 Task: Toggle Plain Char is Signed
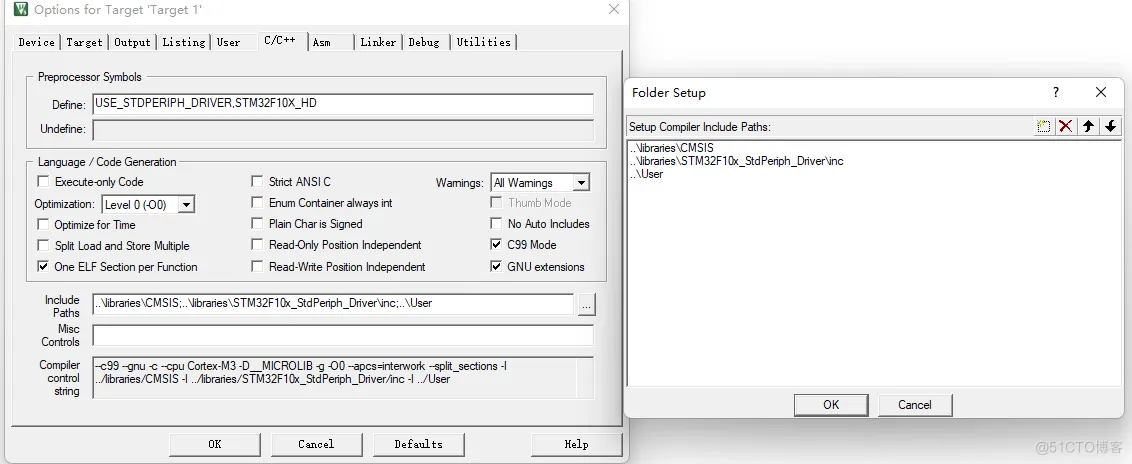tap(257, 224)
